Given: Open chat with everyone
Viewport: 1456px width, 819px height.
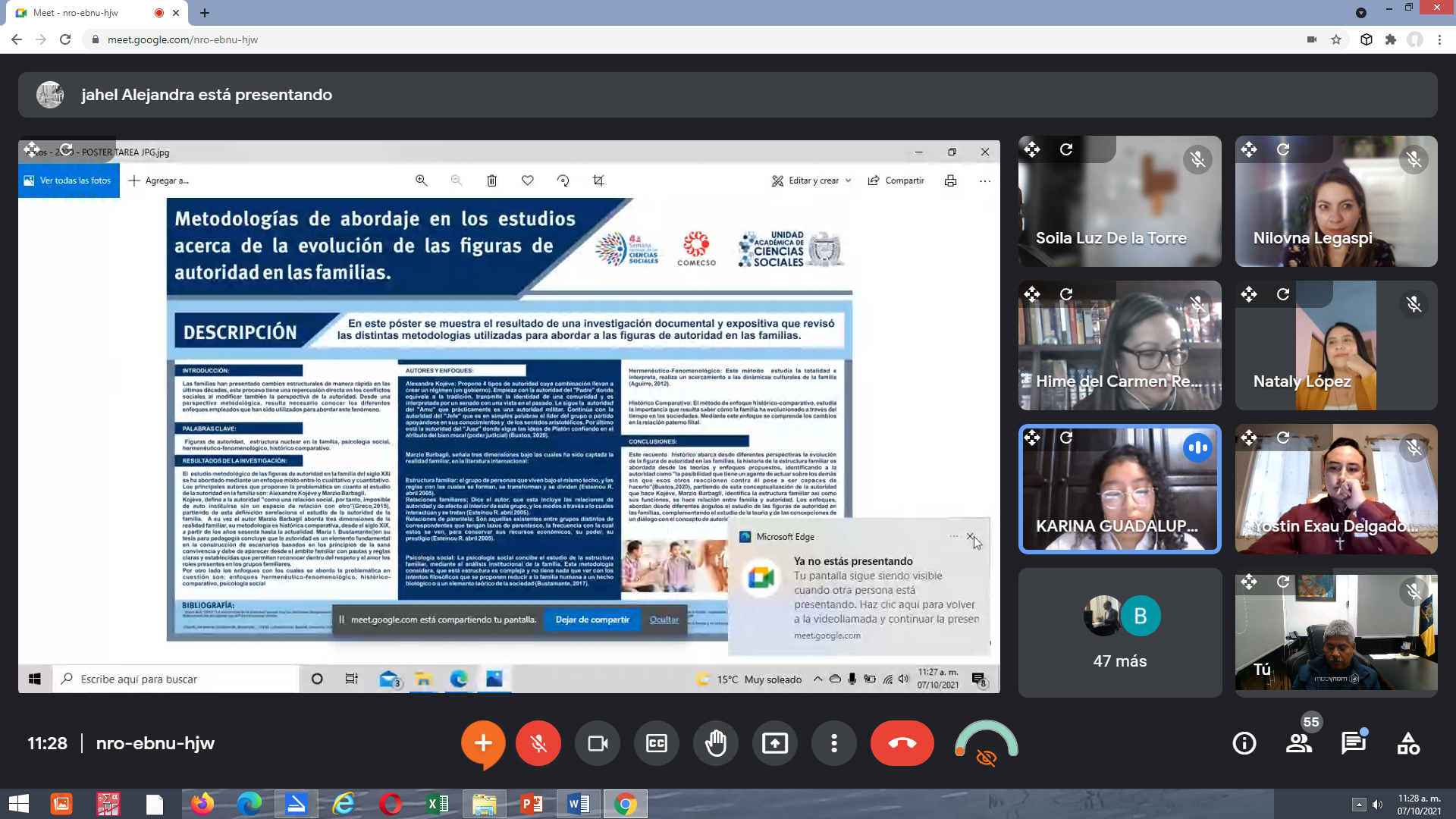Looking at the screenshot, I should pyautogui.click(x=1354, y=743).
